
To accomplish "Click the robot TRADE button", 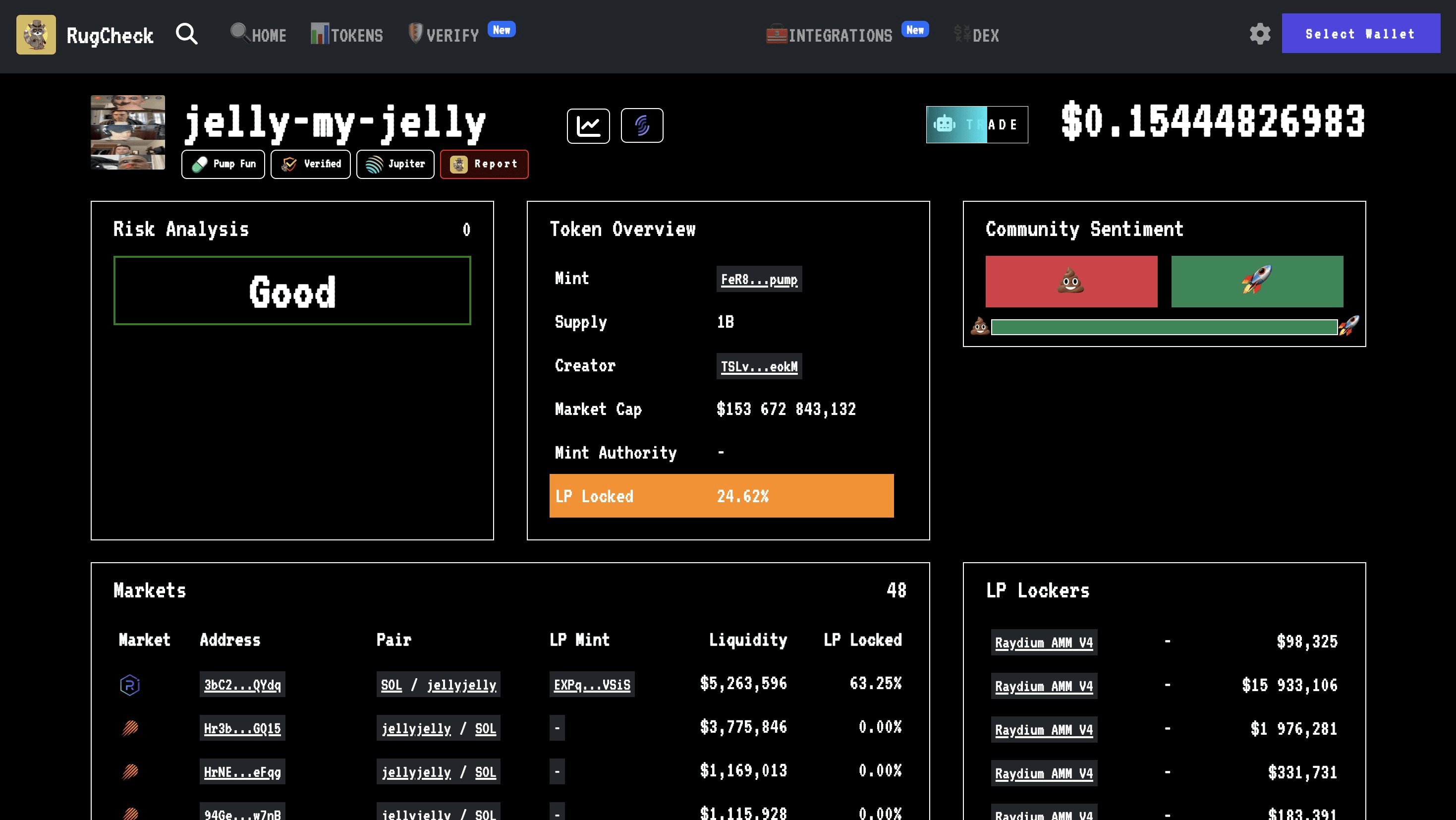I will click(976, 124).
